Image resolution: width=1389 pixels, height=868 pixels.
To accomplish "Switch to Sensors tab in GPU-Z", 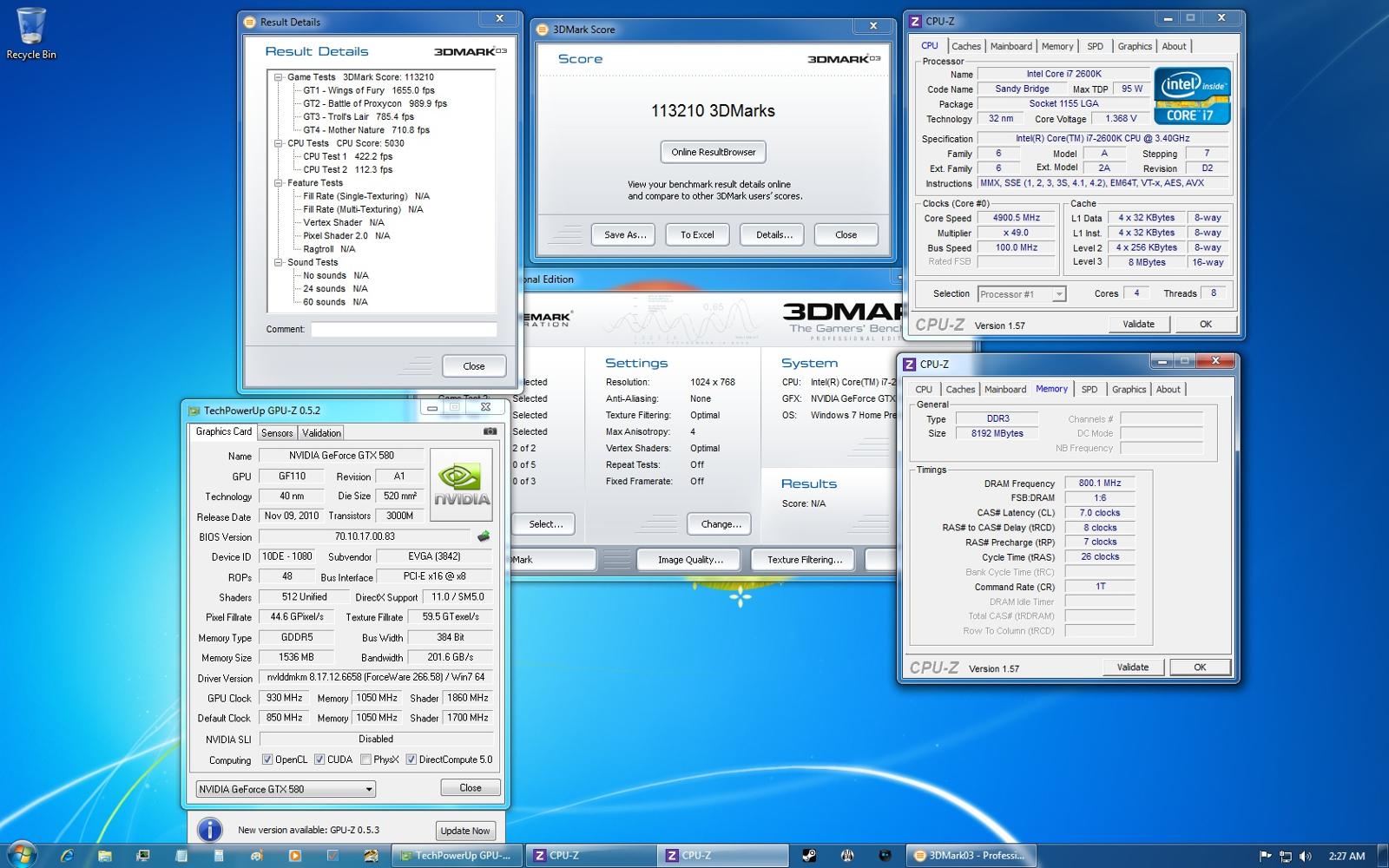I will [277, 433].
